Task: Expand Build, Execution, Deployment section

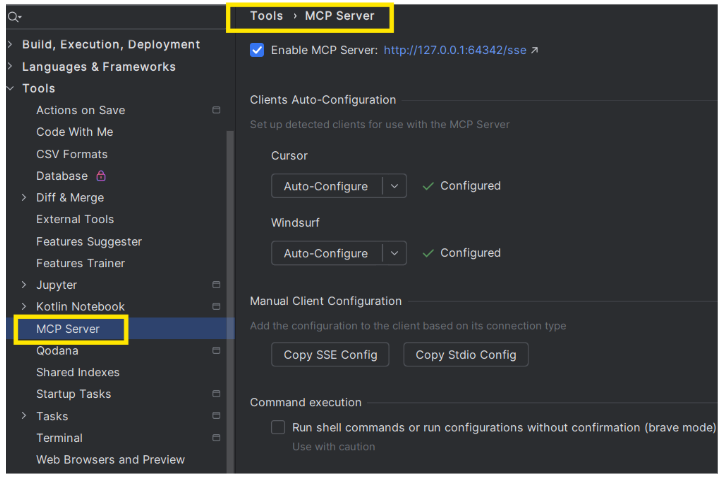Action: pos(11,44)
